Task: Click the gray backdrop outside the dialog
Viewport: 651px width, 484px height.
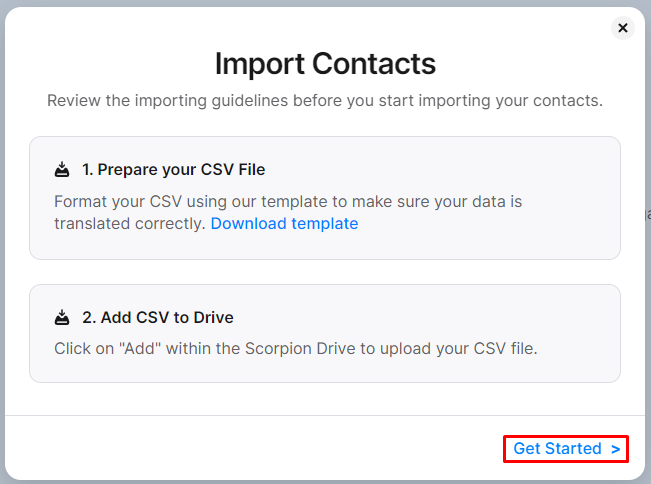Action: pos(646,300)
